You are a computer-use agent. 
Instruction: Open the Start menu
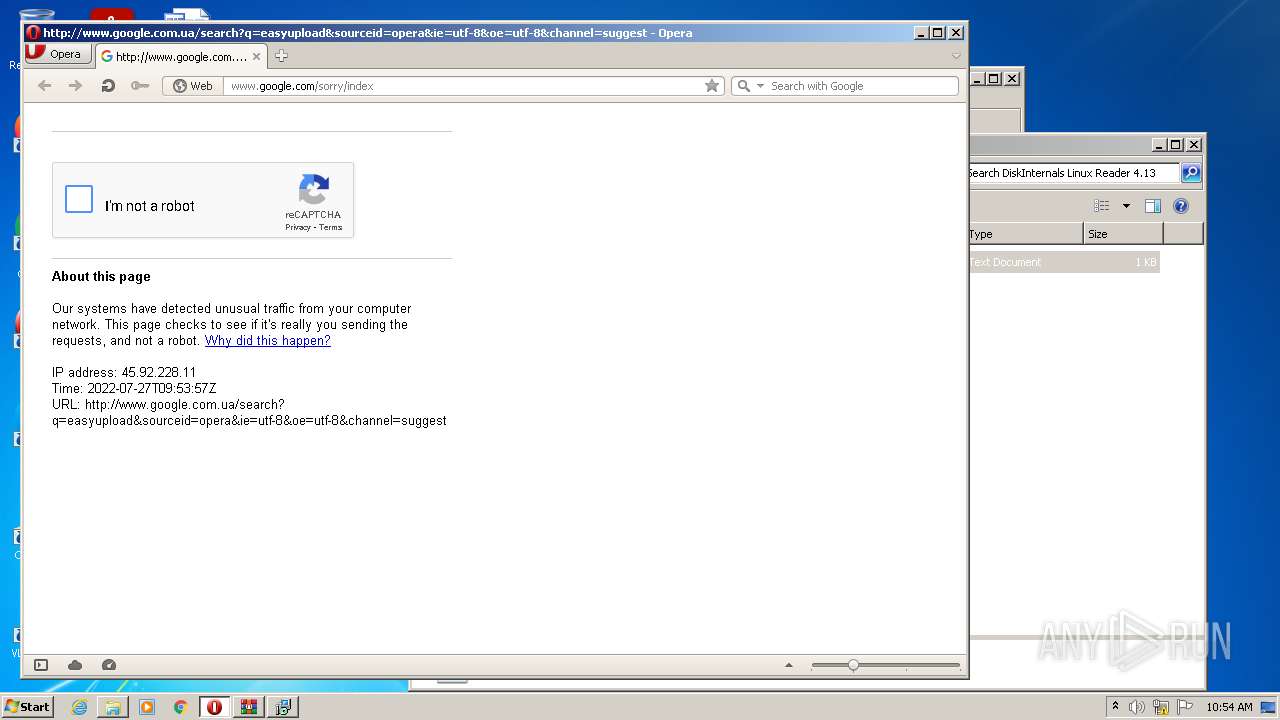pyautogui.click(x=27, y=707)
